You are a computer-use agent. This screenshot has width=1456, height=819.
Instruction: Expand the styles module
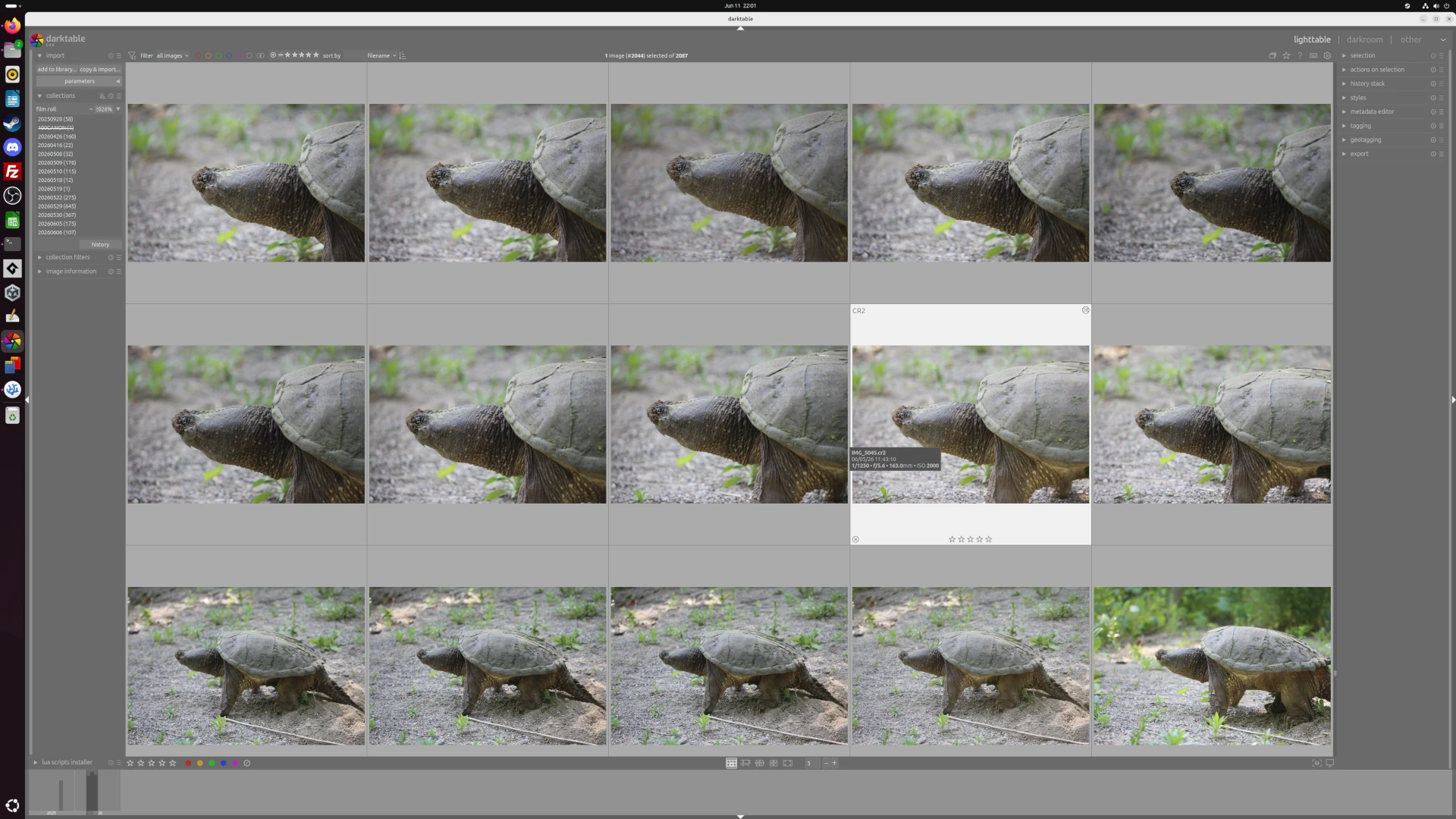pyautogui.click(x=1344, y=98)
